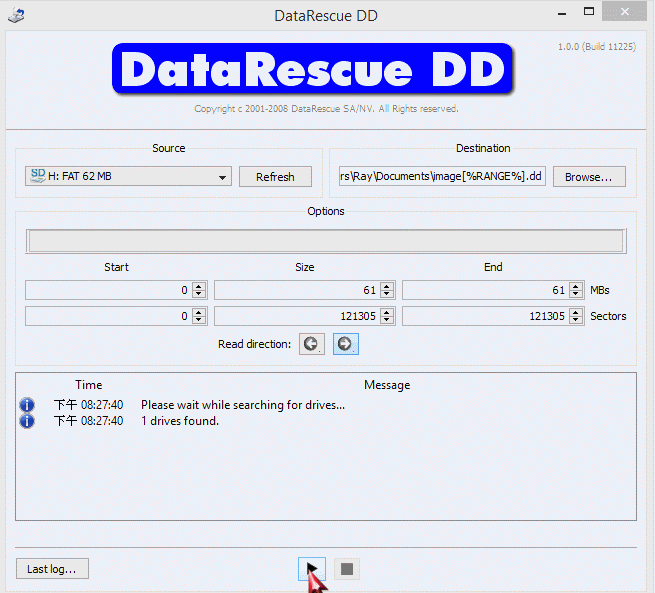Click the DataRescue DD title bar app icon
The width and height of the screenshot is (655, 593).
[16, 15]
